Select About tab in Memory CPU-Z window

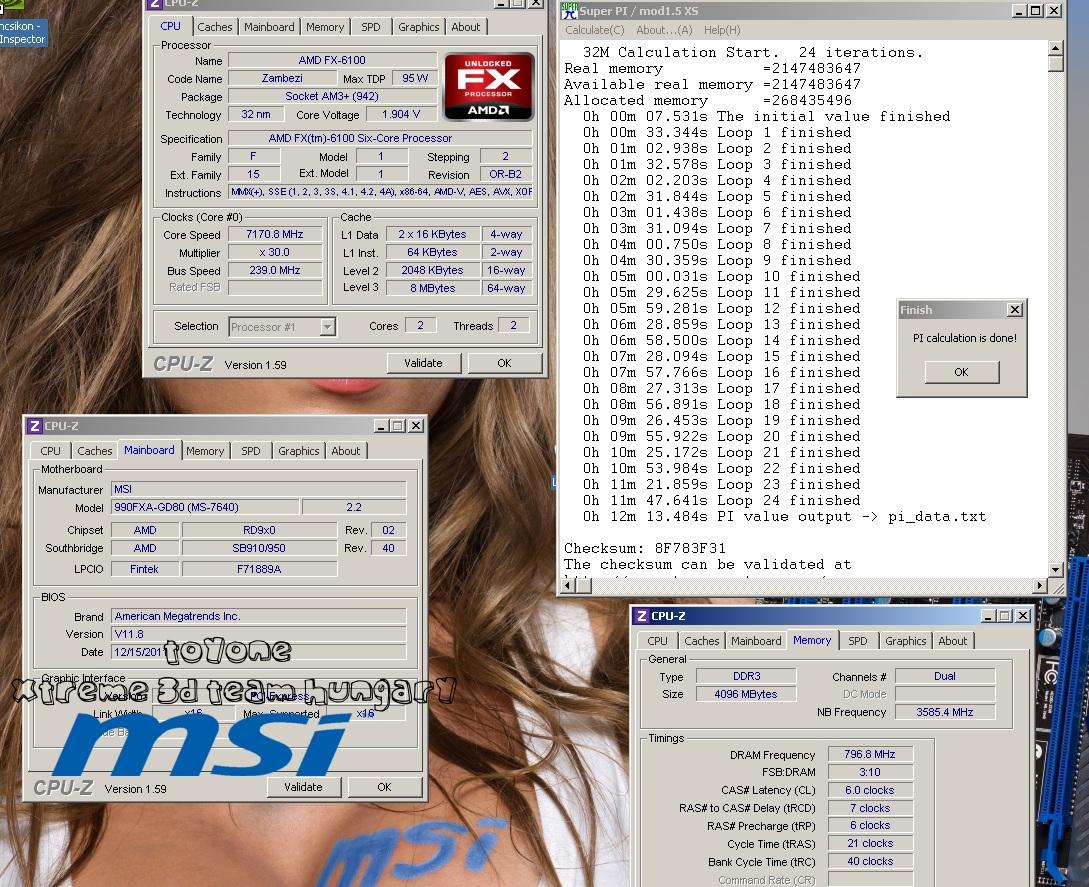952,641
